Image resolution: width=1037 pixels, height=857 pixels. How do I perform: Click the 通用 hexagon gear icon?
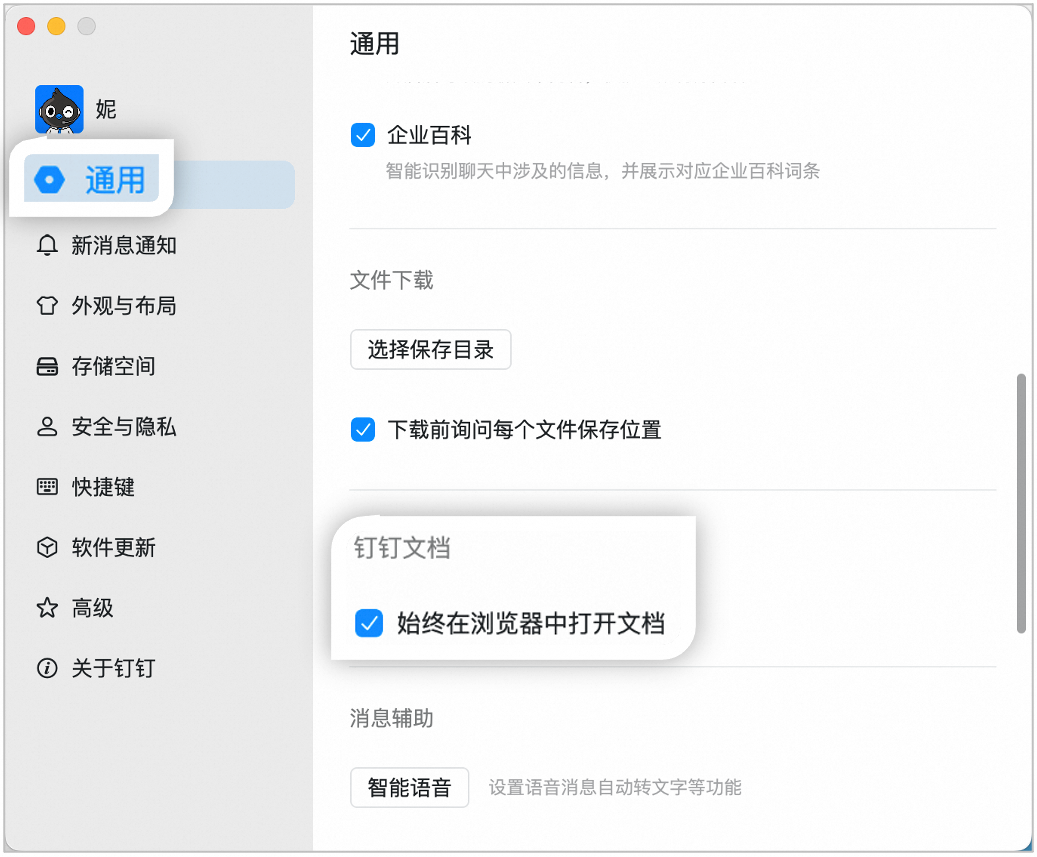[50, 179]
